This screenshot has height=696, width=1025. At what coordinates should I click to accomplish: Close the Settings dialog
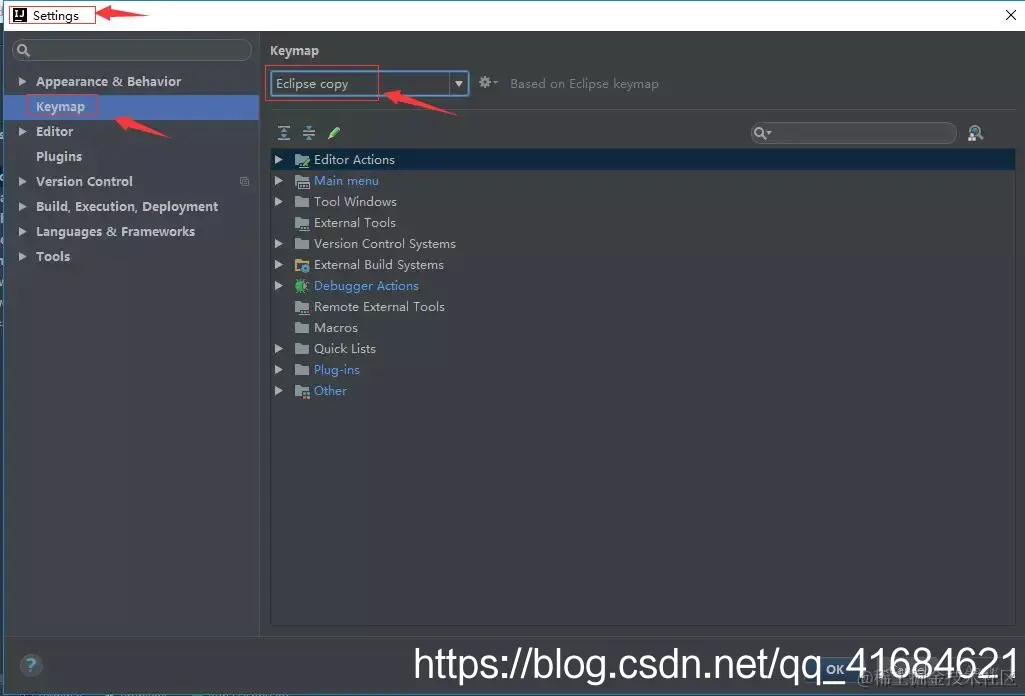click(1011, 15)
